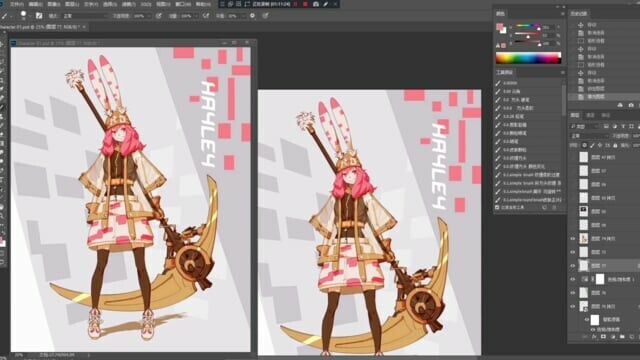Filter layers by shape layer icon
Image resolution: width=640 pixels, height=360 pixels.
[x=631, y=126]
